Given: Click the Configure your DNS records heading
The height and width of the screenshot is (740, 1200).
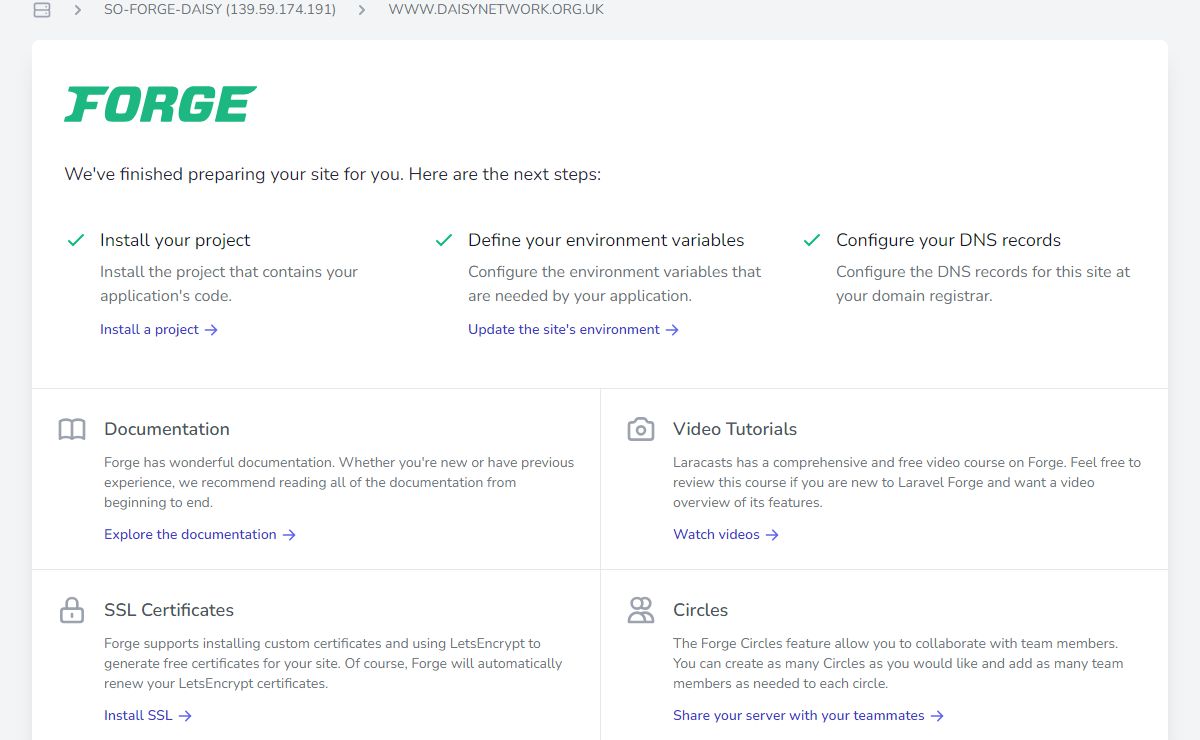Looking at the screenshot, I should pyautogui.click(x=948, y=240).
